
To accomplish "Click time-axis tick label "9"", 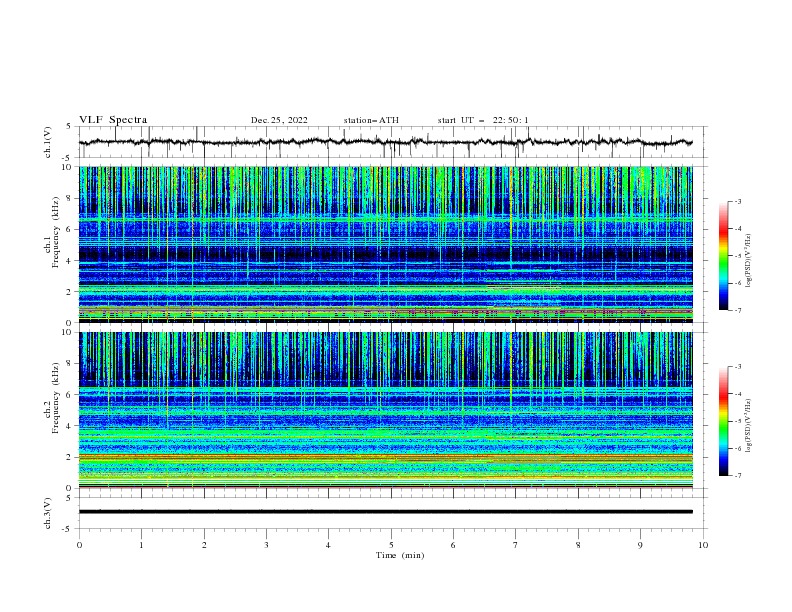I will (x=640, y=545).
